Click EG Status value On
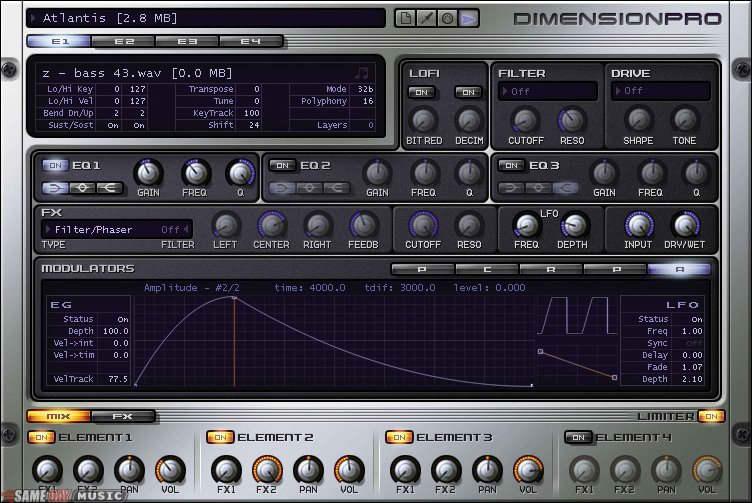Viewport: 752px width, 503px height. (x=123, y=319)
